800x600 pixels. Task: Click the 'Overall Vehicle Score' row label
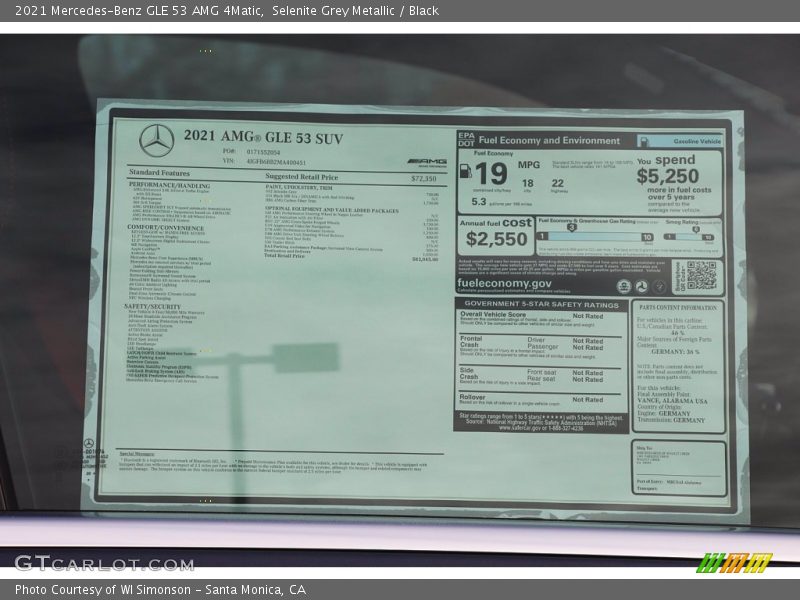point(493,314)
